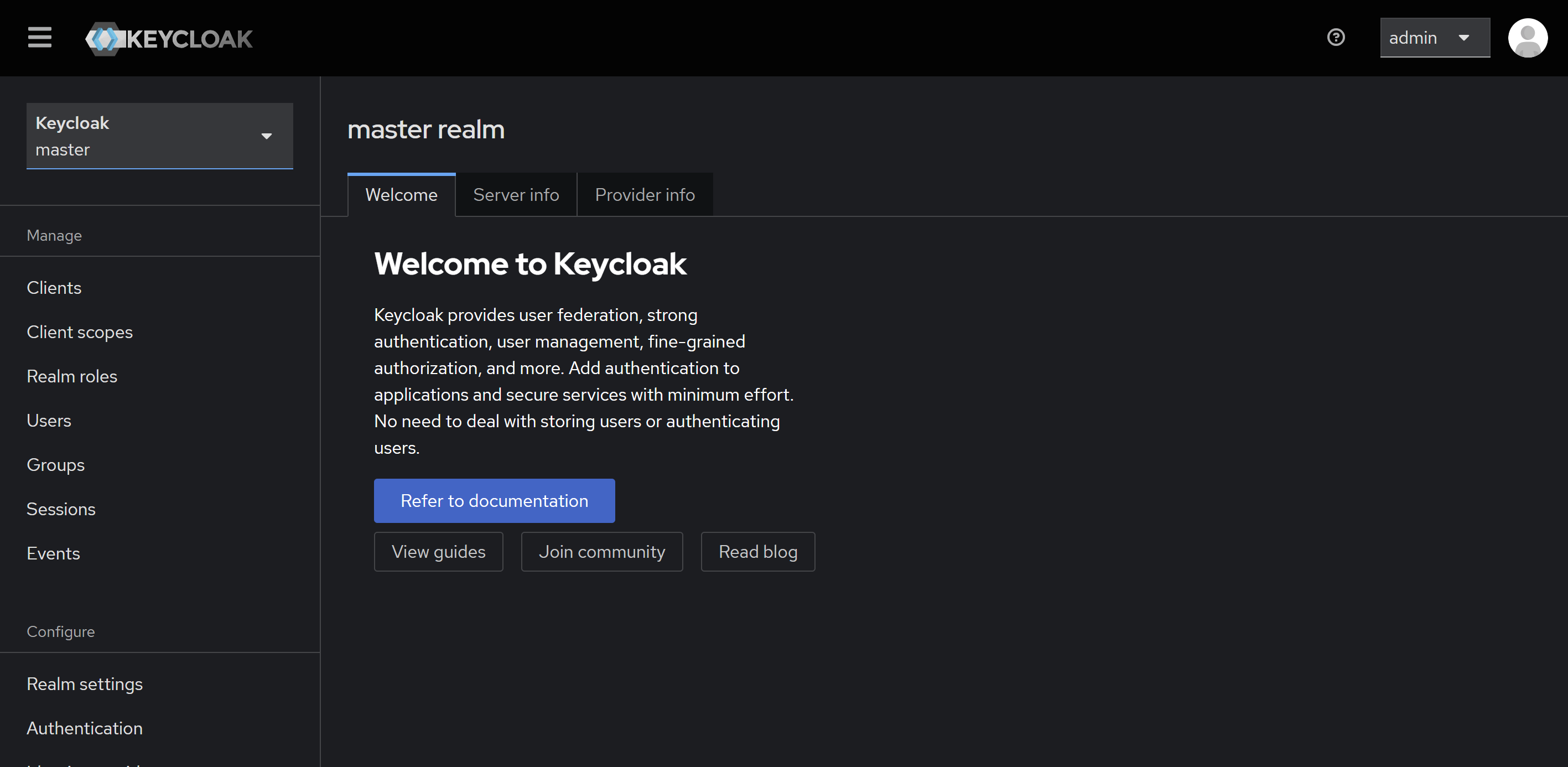The image size is (1568, 767).
Task: Click Refer to documentation button
Action: 494,500
